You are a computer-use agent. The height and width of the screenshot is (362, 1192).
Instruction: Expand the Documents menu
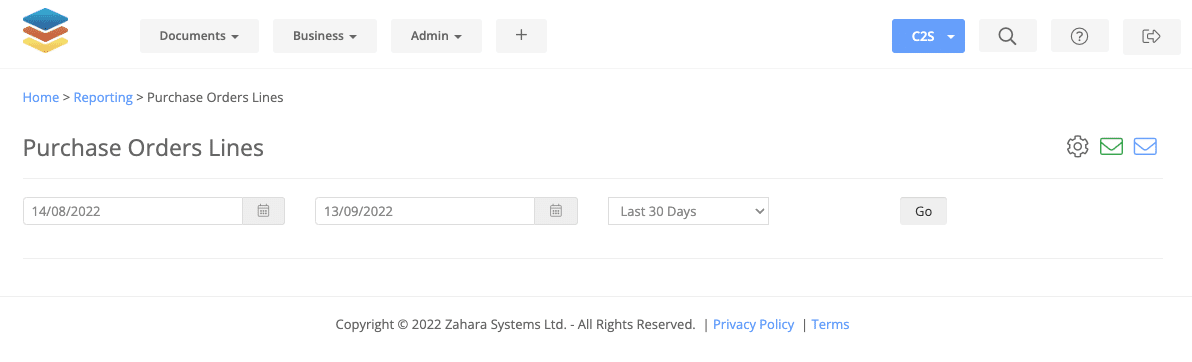pyautogui.click(x=199, y=36)
